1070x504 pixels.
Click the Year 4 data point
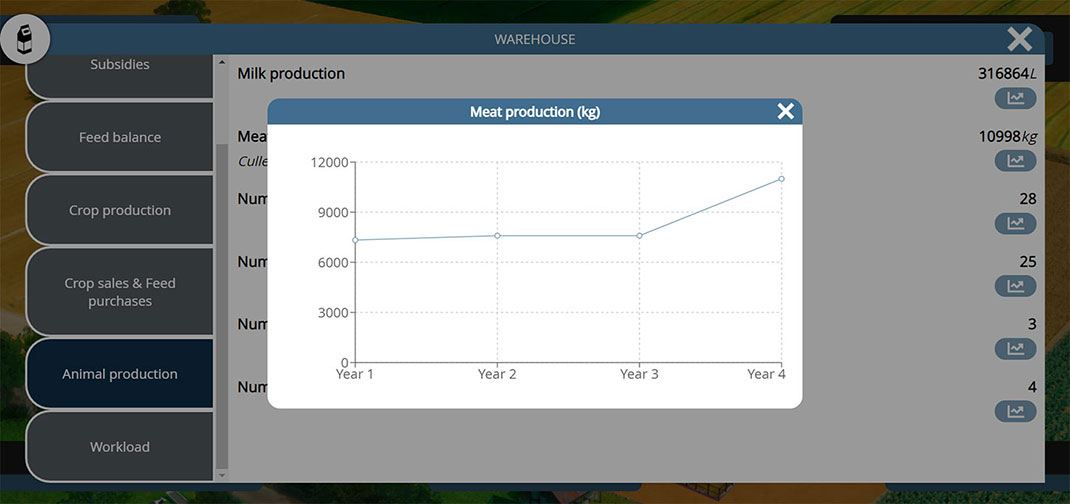click(x=781, y=179)
